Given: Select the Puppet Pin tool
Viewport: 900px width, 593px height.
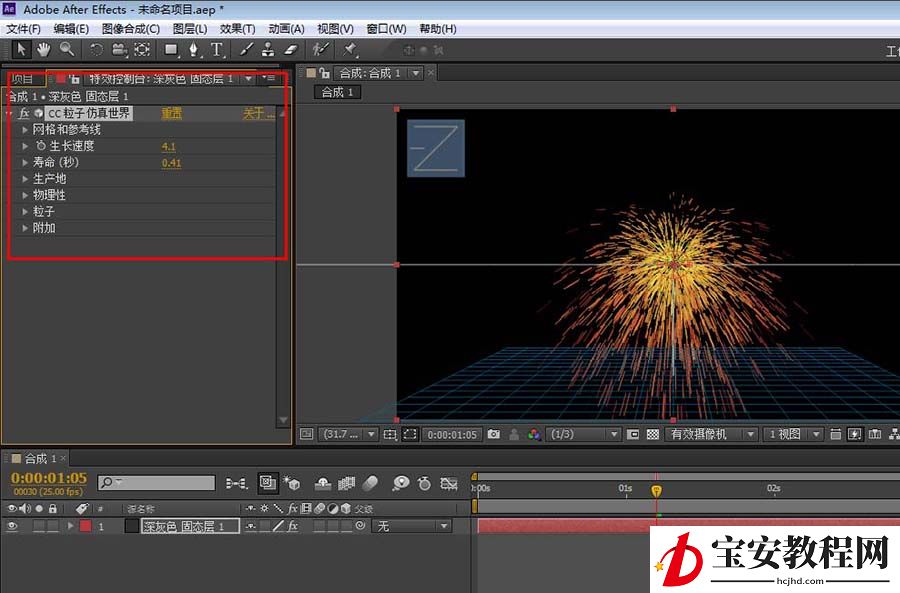Looking at the screenshot, I should tap(350, 50).
